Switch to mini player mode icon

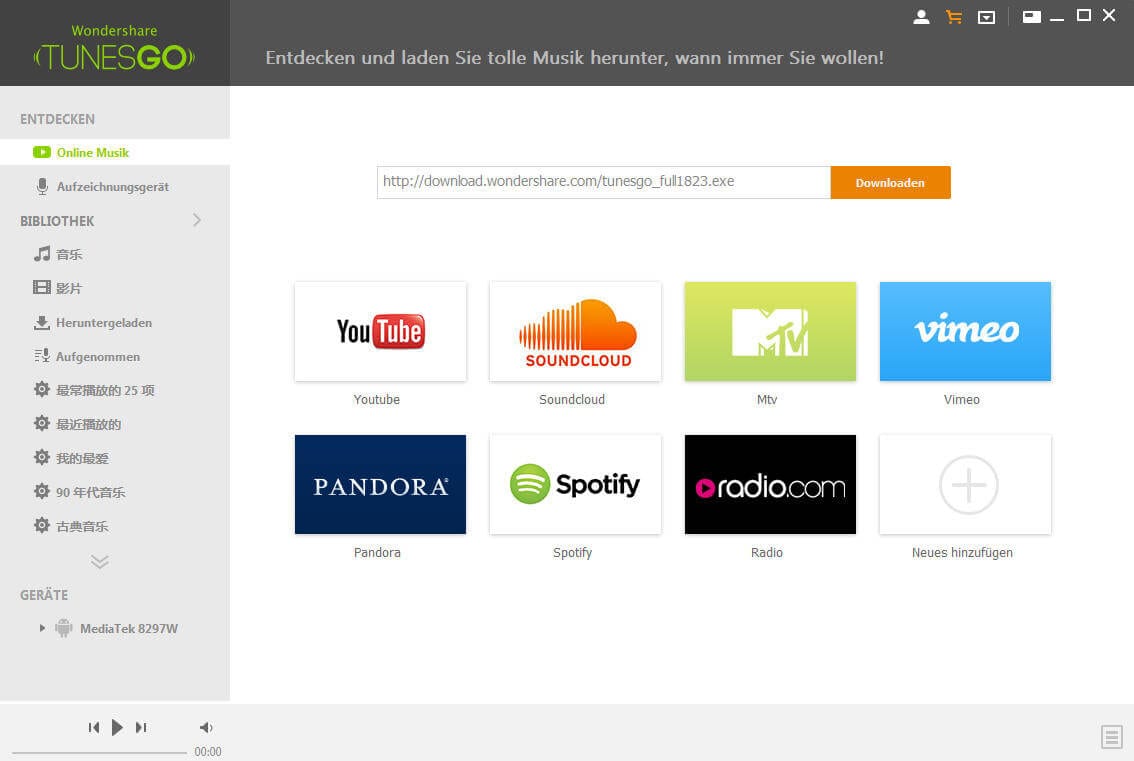(x=1032, y=17)
